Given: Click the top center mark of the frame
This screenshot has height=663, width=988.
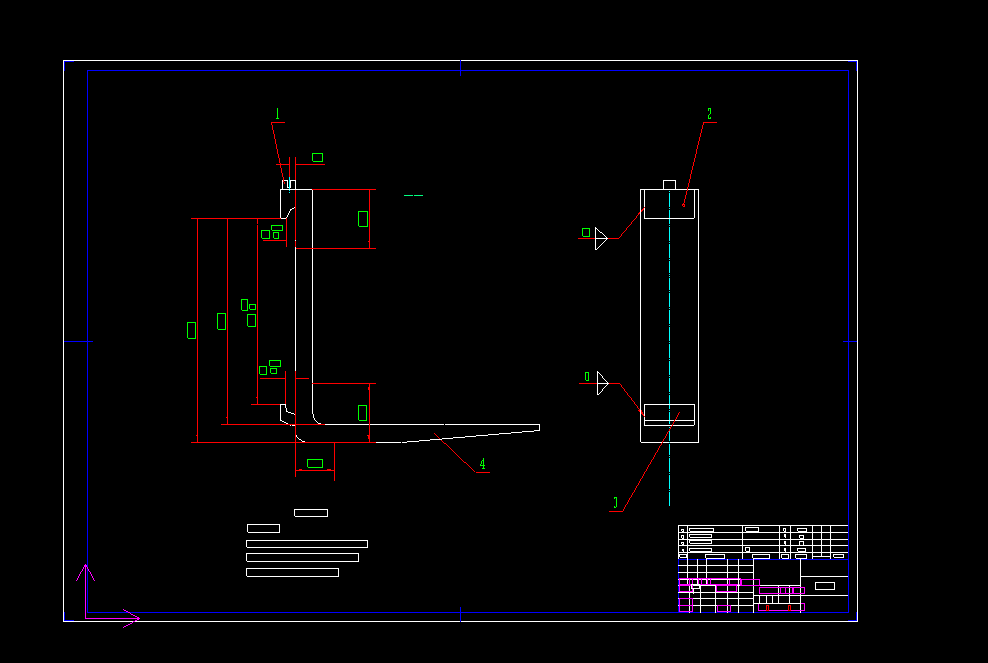Looking at the screenshot, I should (x=461, y=68).
